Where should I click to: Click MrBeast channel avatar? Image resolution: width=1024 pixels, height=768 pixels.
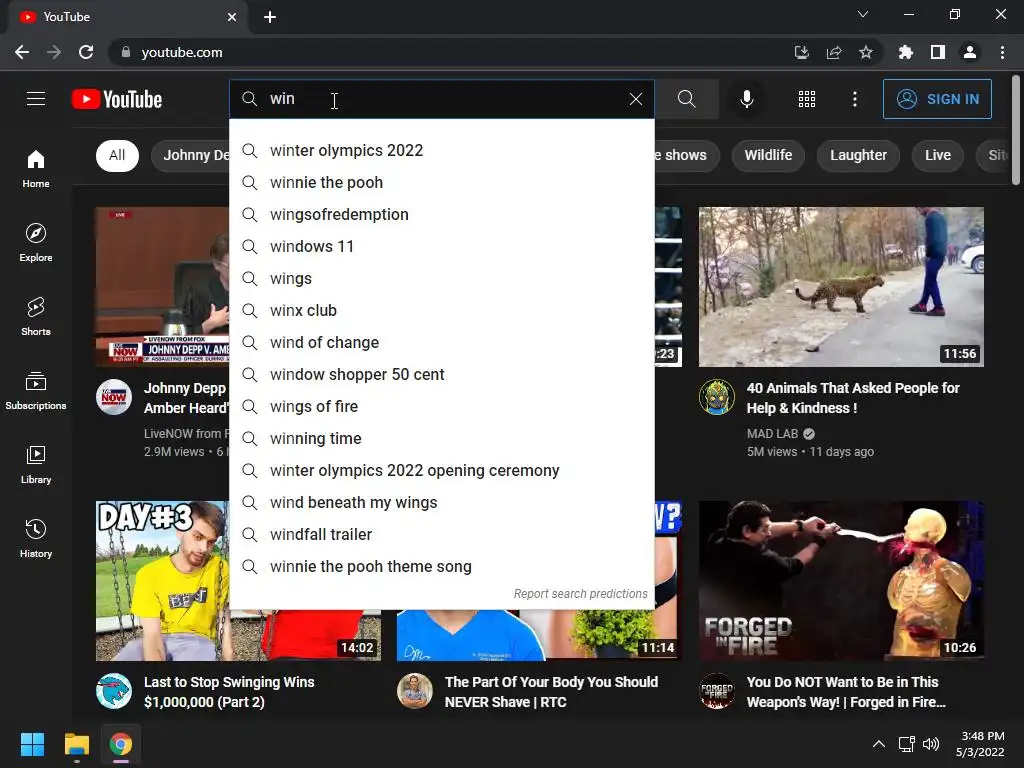pyautogui.click(x=114, y=691)
